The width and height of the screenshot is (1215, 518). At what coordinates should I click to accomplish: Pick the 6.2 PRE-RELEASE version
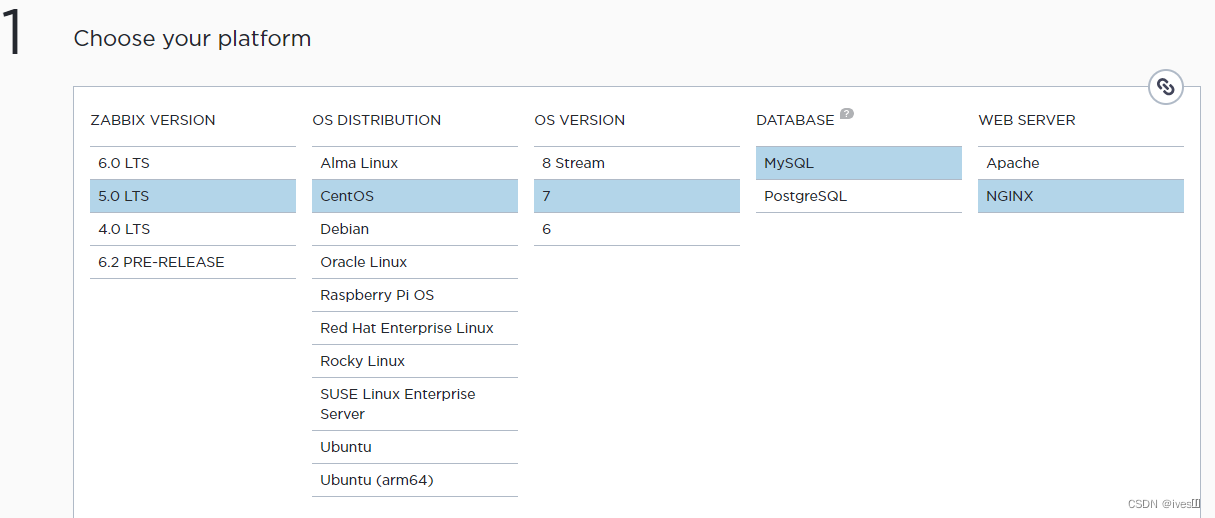click(x=192, y=262)
